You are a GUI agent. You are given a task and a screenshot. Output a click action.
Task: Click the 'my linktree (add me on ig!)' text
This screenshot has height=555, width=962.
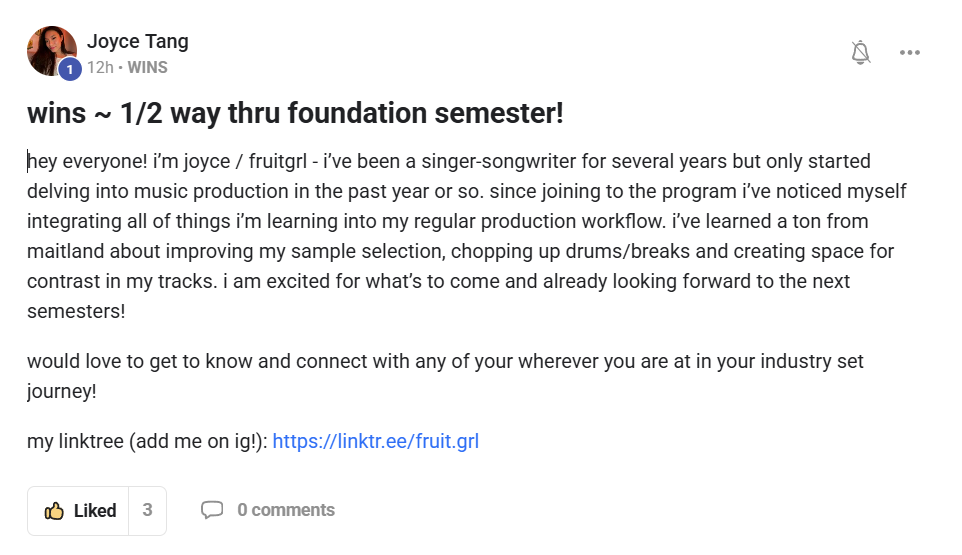coord(147,441)
